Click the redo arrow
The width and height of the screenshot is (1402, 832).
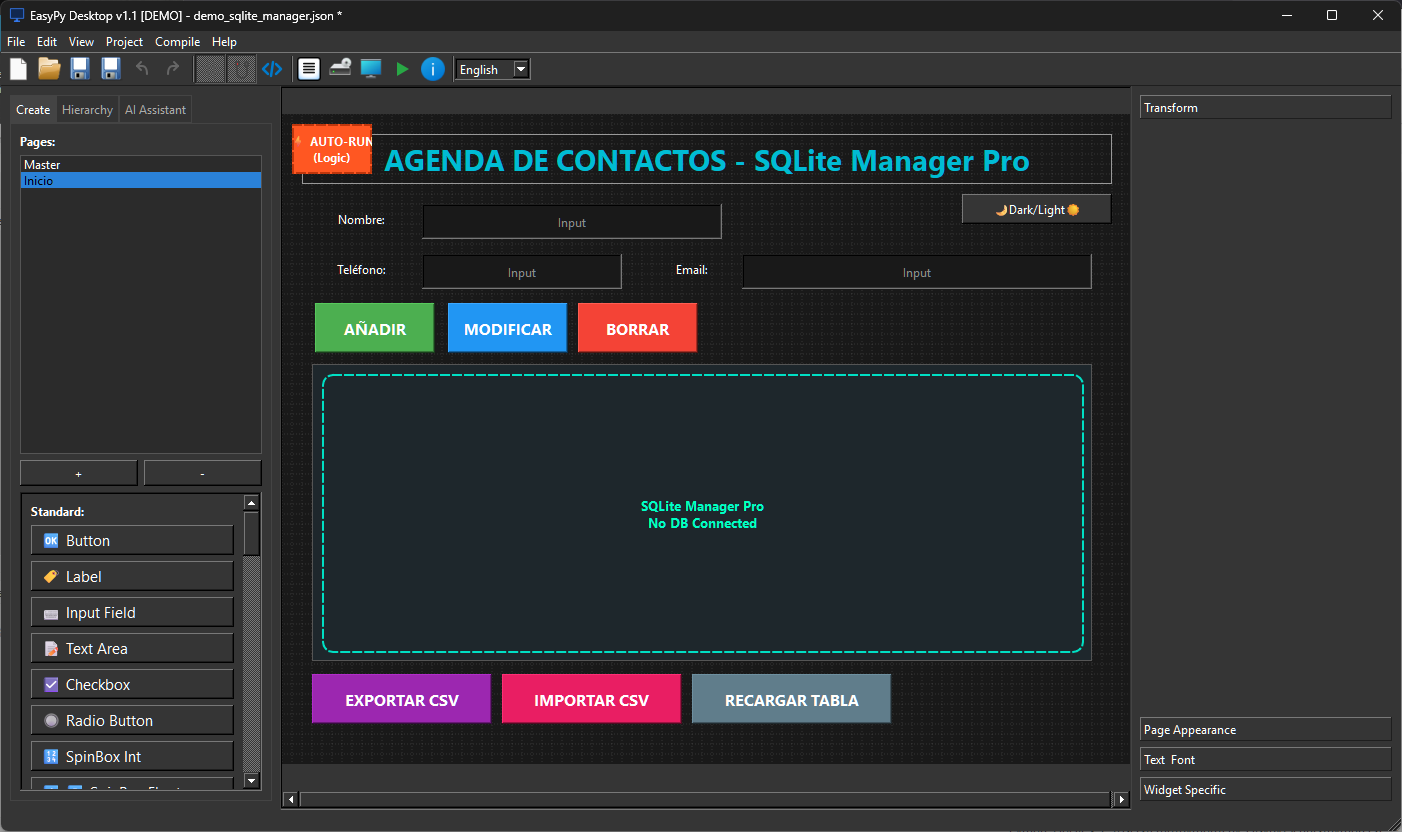(173, 69)
